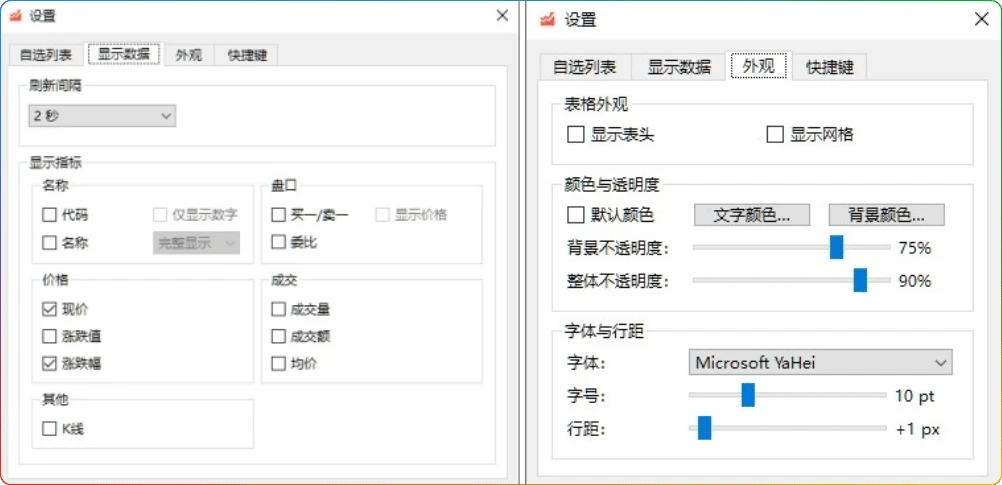Enable the 涨跌值 checkbox
The width and height of the screenshot is (1002, 485).
(x=49, y=336)
